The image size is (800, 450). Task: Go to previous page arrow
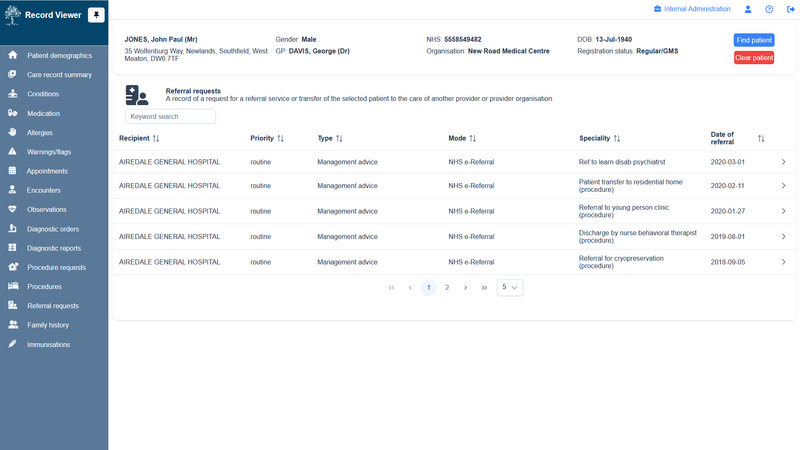(x=410, y=287)
